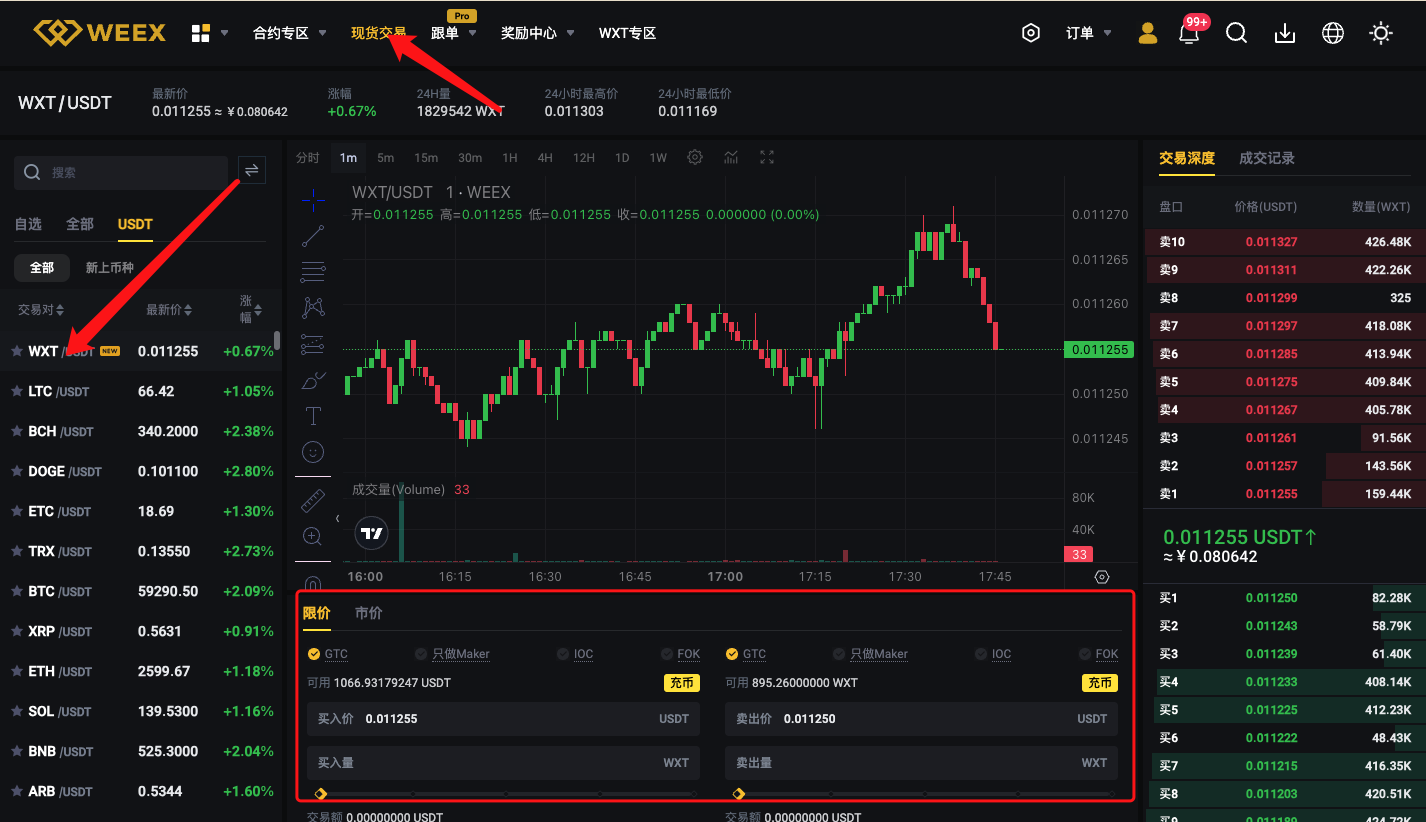Open the user account profile icon
This screenshot has width=1426, height=822.
[x=1148, y=33]
